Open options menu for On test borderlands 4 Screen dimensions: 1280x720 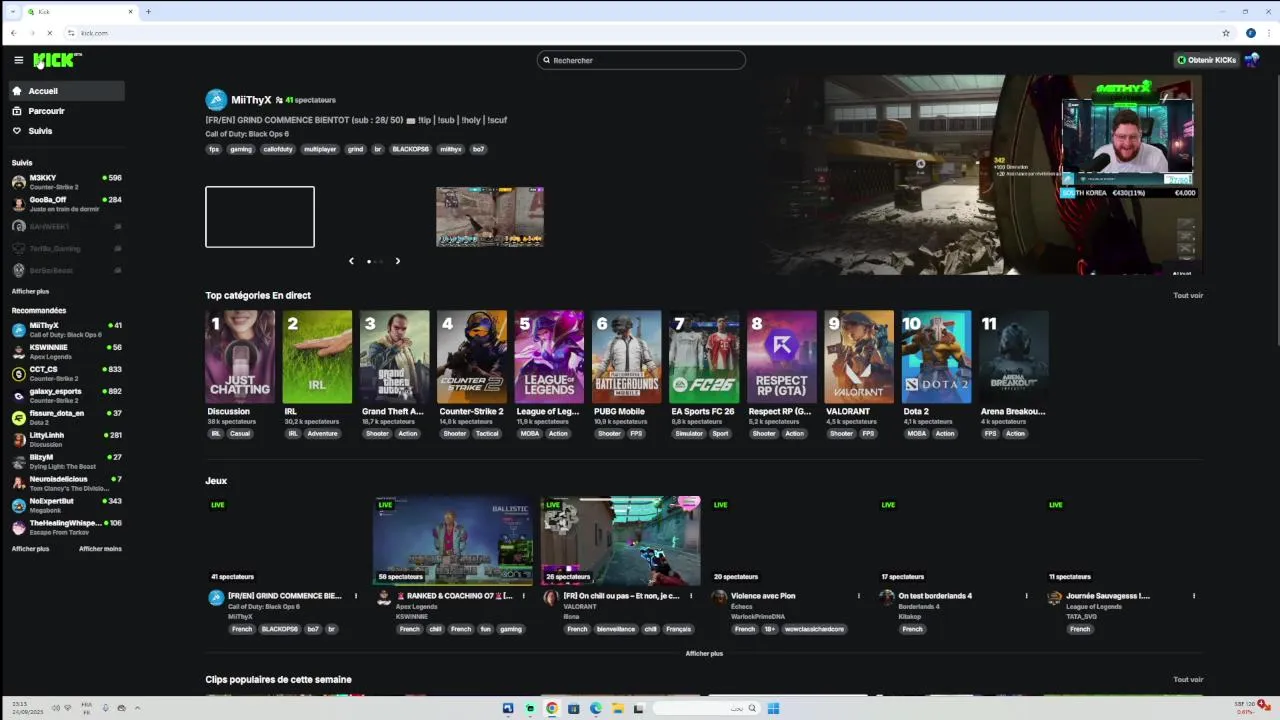1026,596
